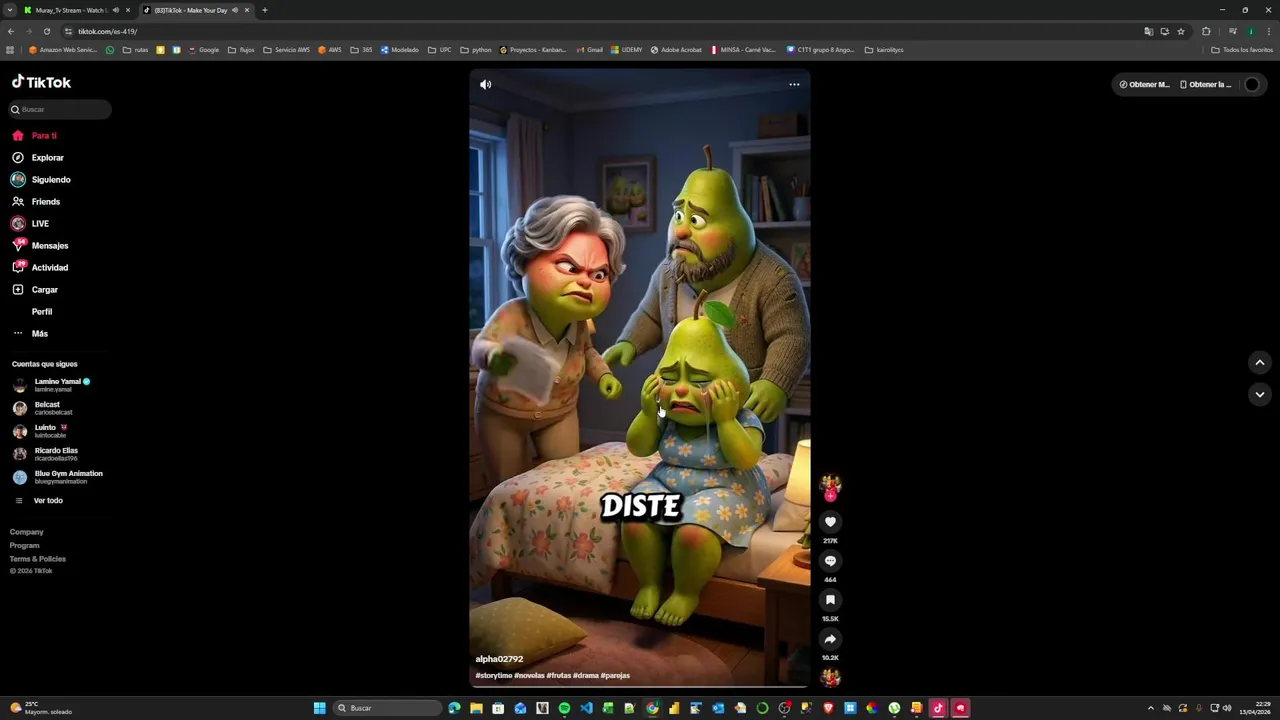Open the spinning music disc thumbnail
The width and height of the screenshot is (1280, 720).
coord(830,677)
